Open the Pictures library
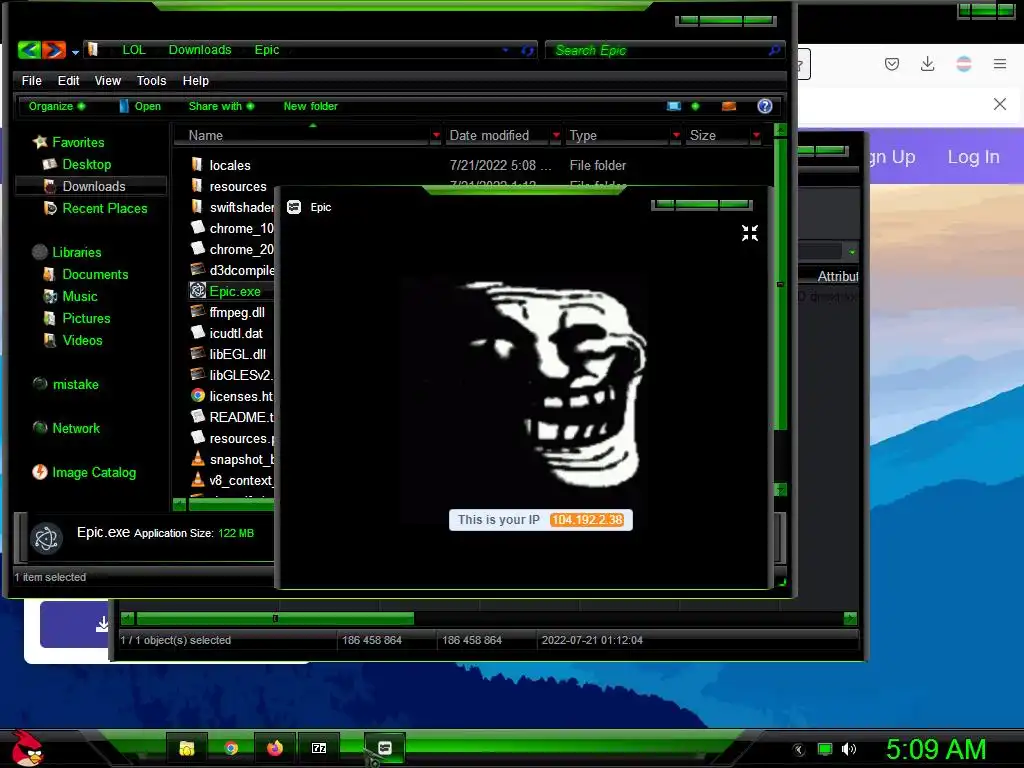The image size is (1024, 768). tap(86, 318)
